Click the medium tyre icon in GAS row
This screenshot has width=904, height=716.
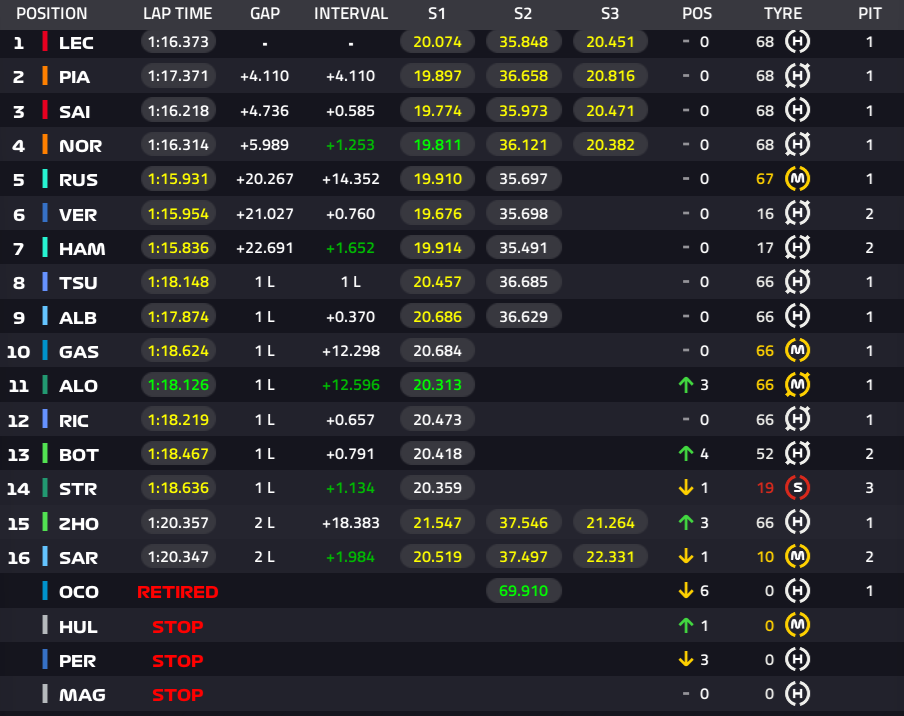[x=797, y=351]
